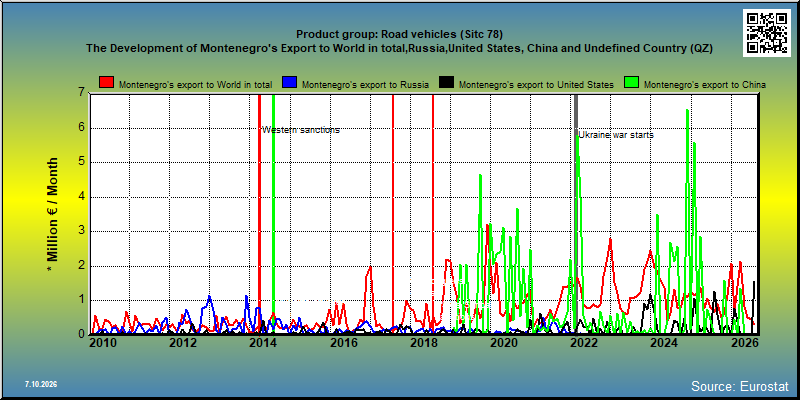The height and width of the screenshot is (400, 800).
Task: Click the subtitle about Montenegro's Export to World
Action: 399,48
